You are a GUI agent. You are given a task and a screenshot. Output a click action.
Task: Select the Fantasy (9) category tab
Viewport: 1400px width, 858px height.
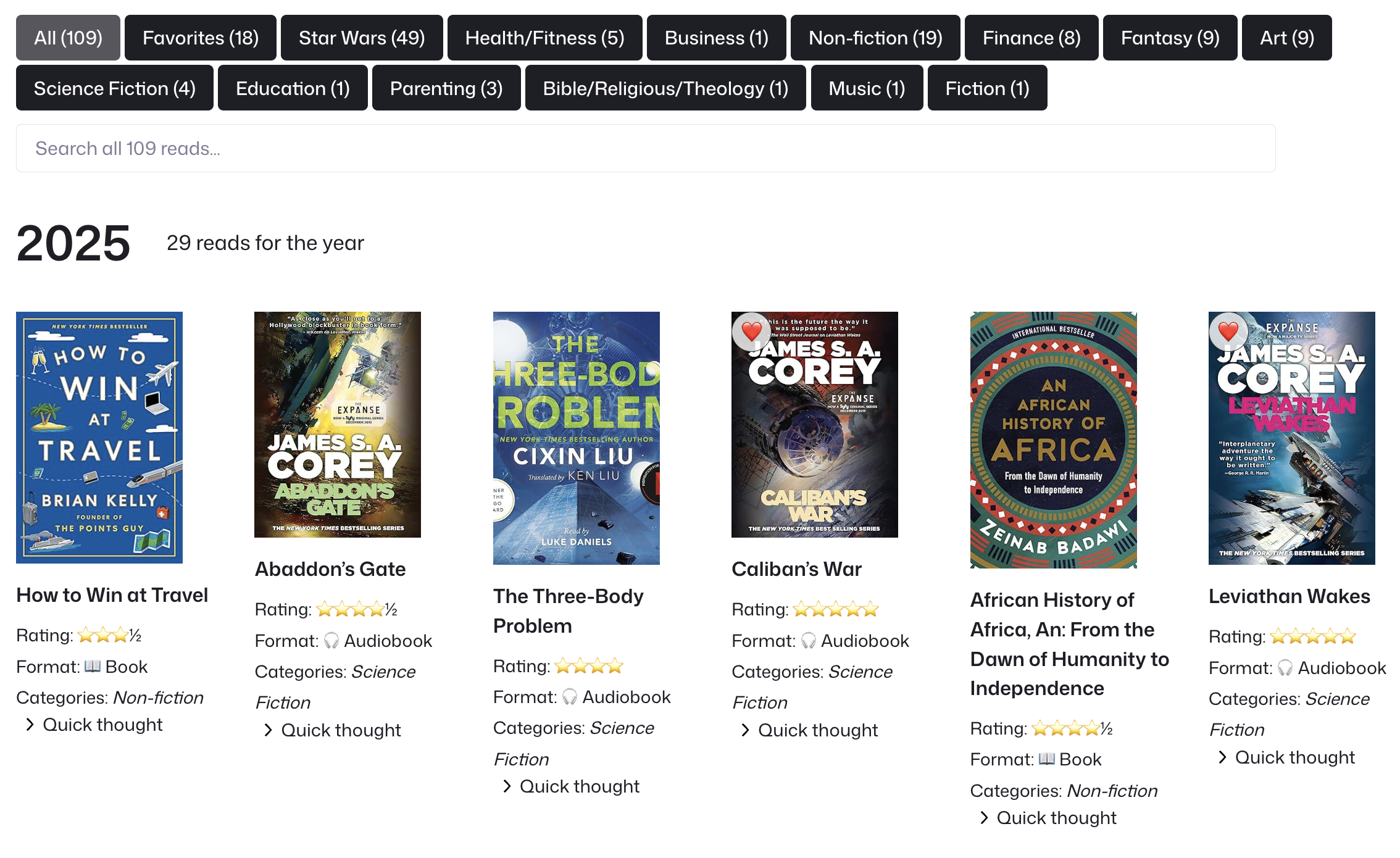click(1170, 38)
